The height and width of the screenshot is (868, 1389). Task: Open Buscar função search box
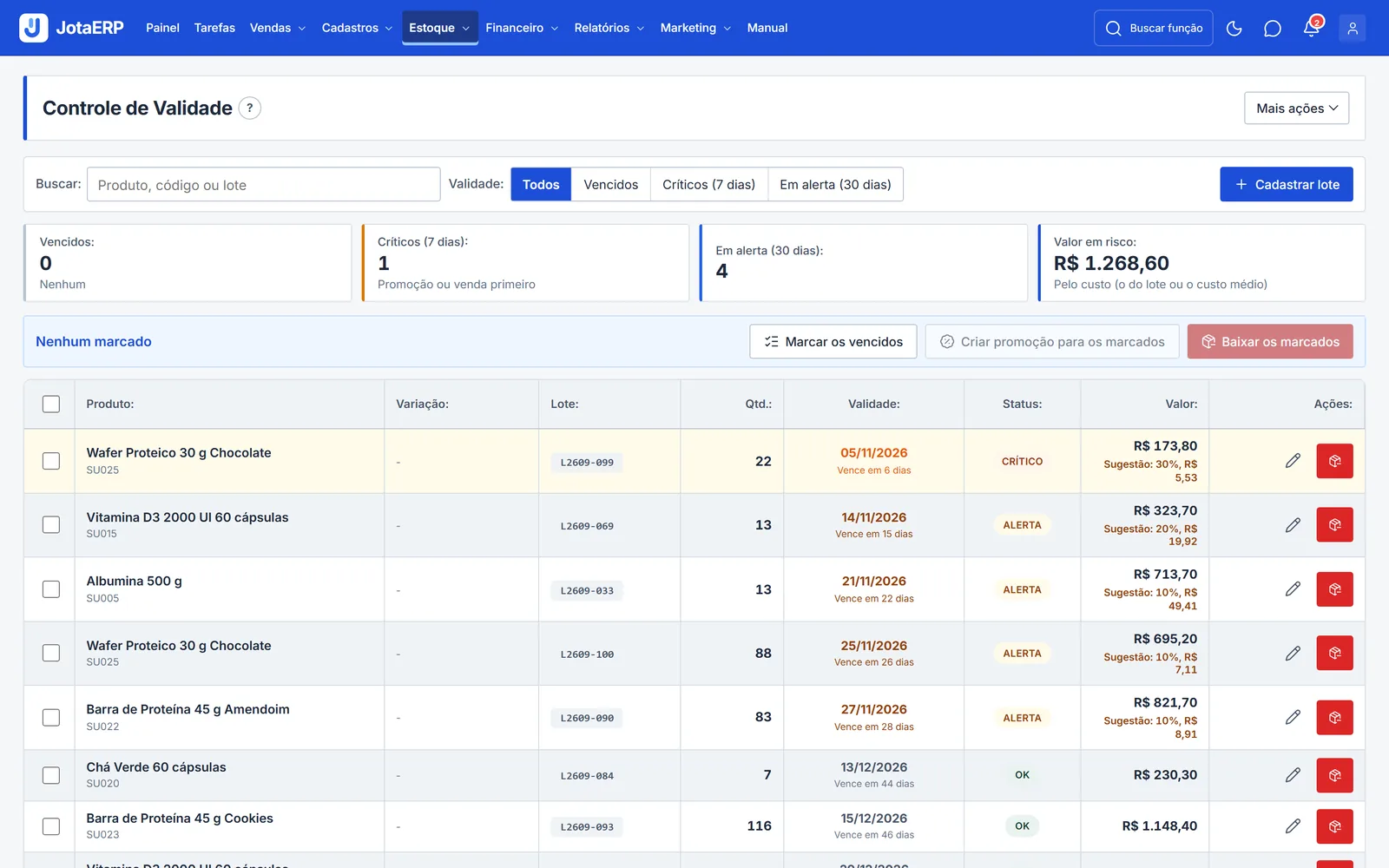[x=1154, y=29]
